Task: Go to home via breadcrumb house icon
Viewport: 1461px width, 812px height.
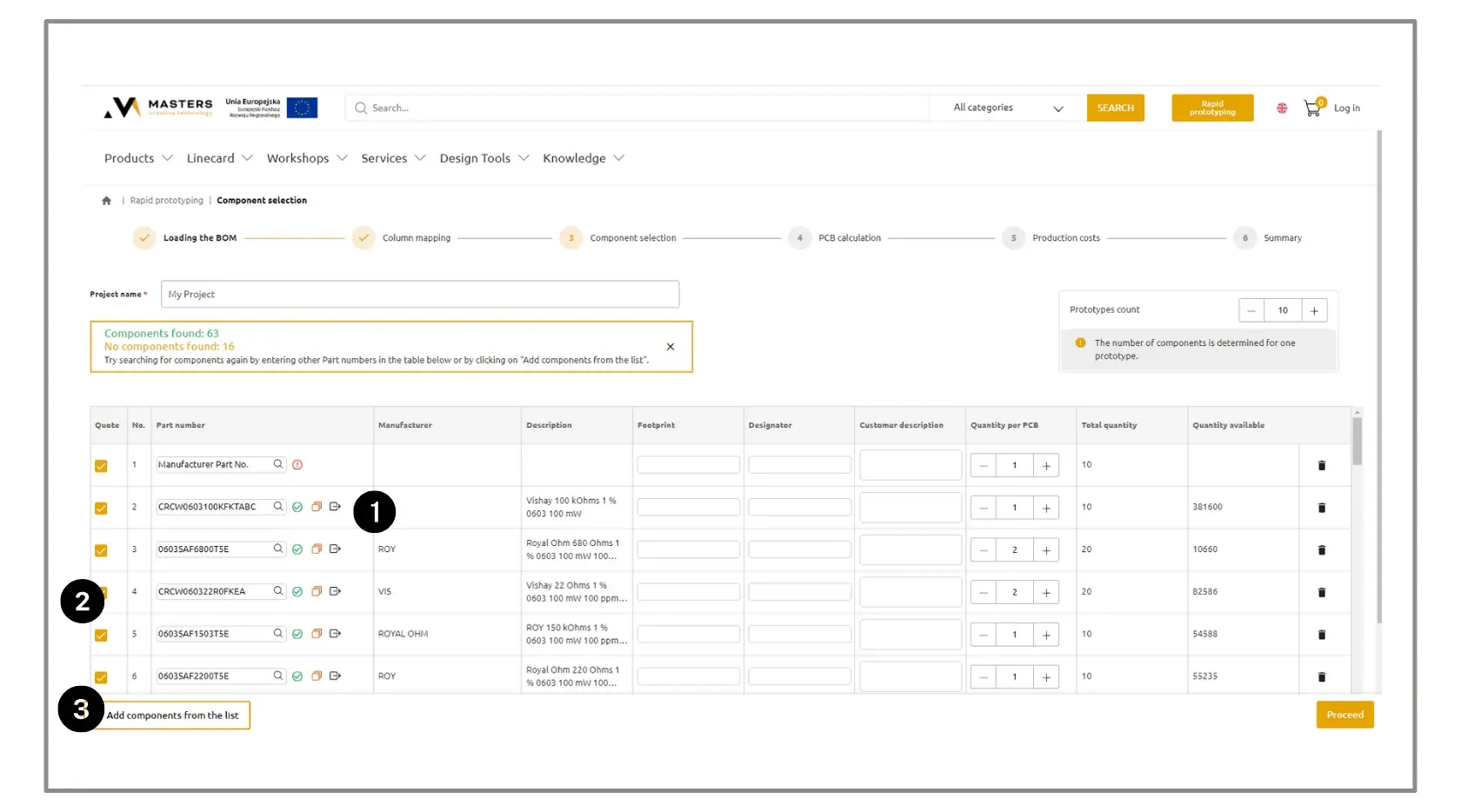Action: [x=106, y=201]
